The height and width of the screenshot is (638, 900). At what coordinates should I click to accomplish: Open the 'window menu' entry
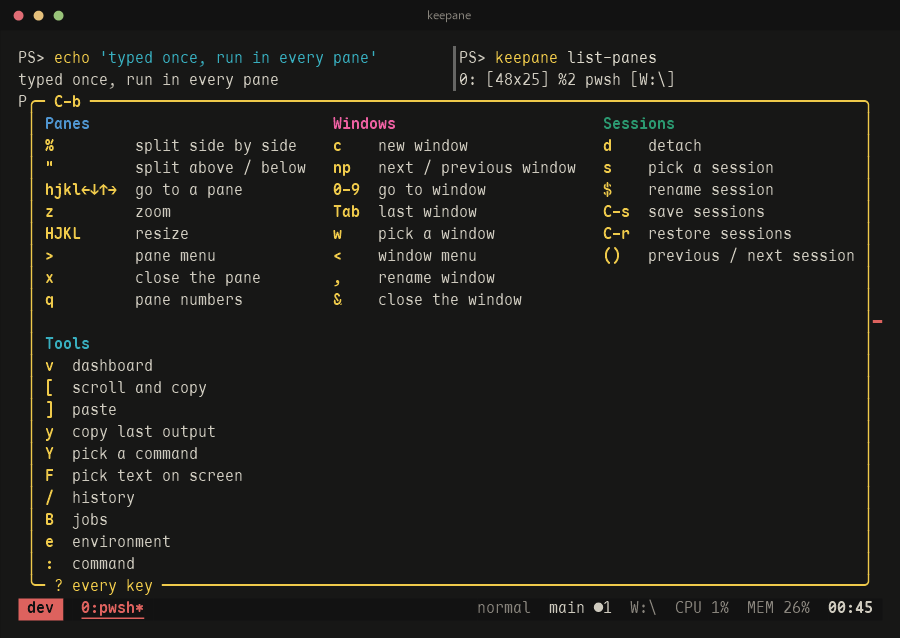click(x=427, y=256)
